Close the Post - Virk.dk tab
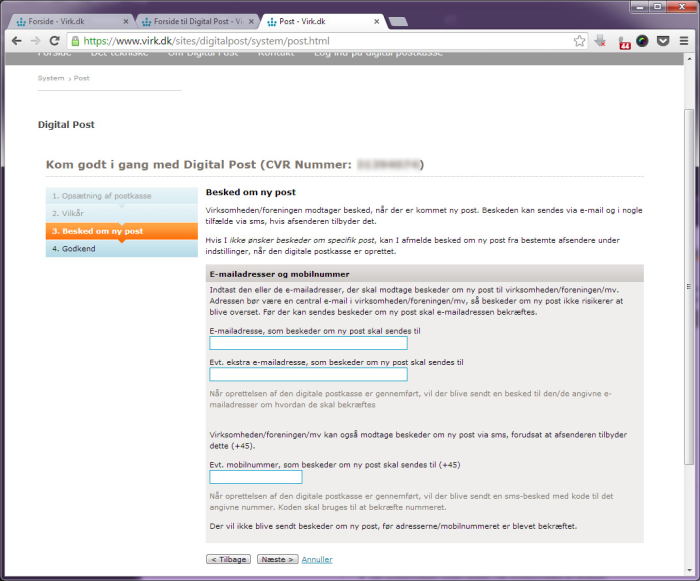This screenshot has width=700, height=581. tap(377, 21)
